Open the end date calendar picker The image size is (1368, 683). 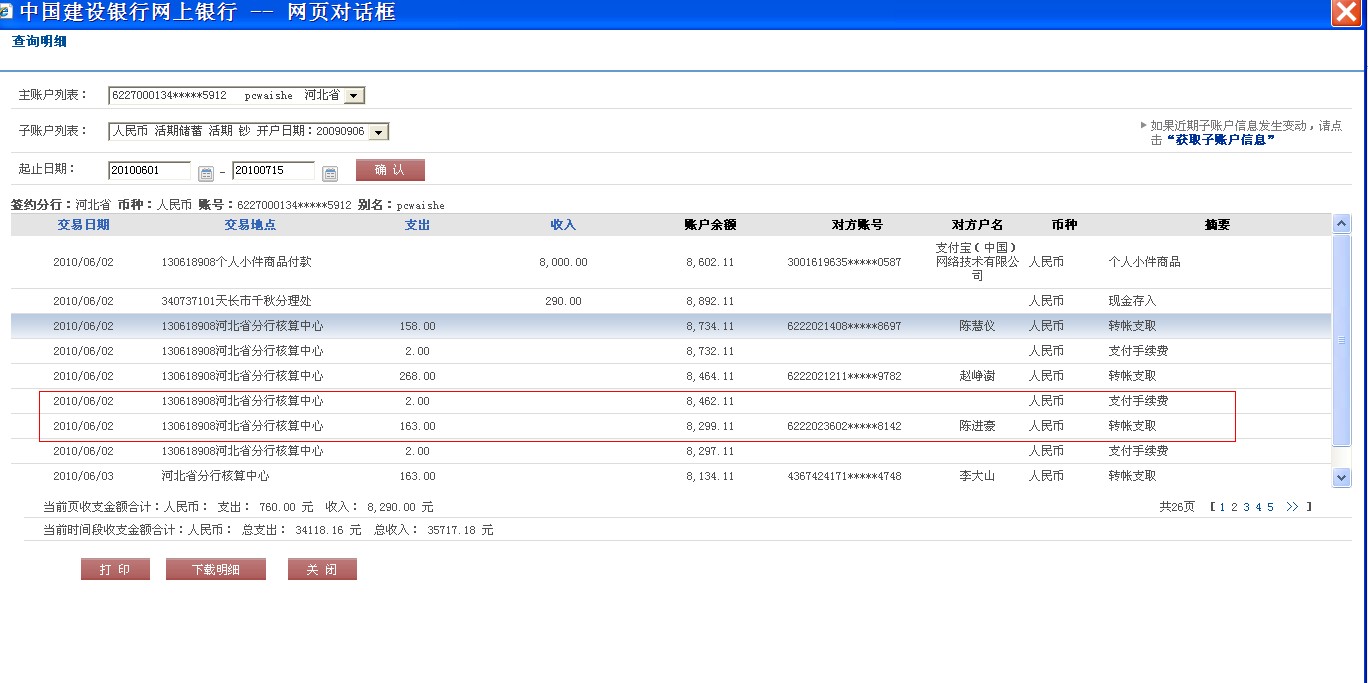tap(330, 173)
